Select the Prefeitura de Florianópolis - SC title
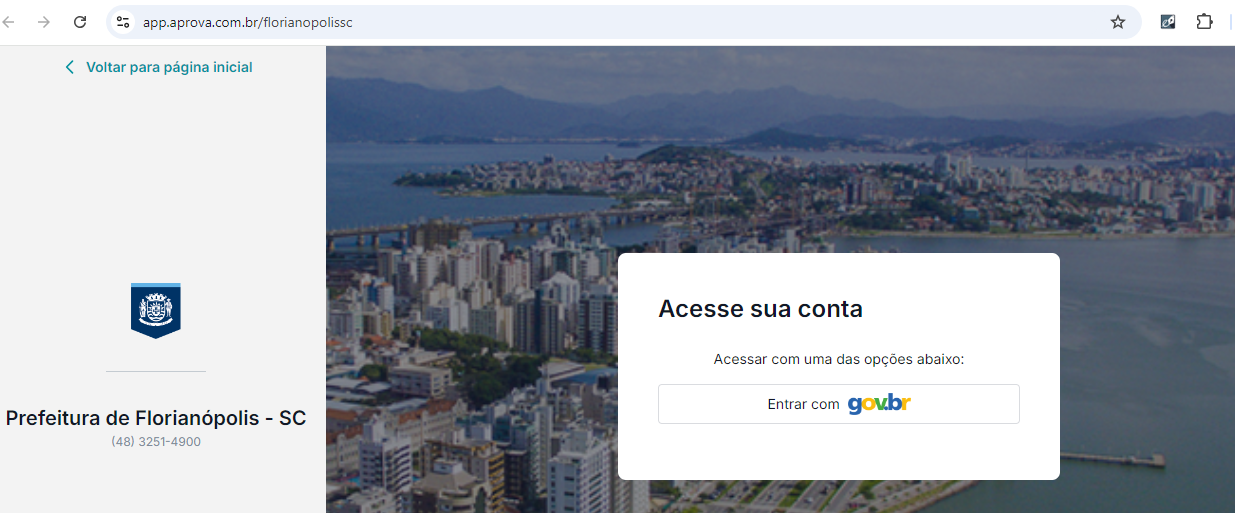 coord(156,418)
